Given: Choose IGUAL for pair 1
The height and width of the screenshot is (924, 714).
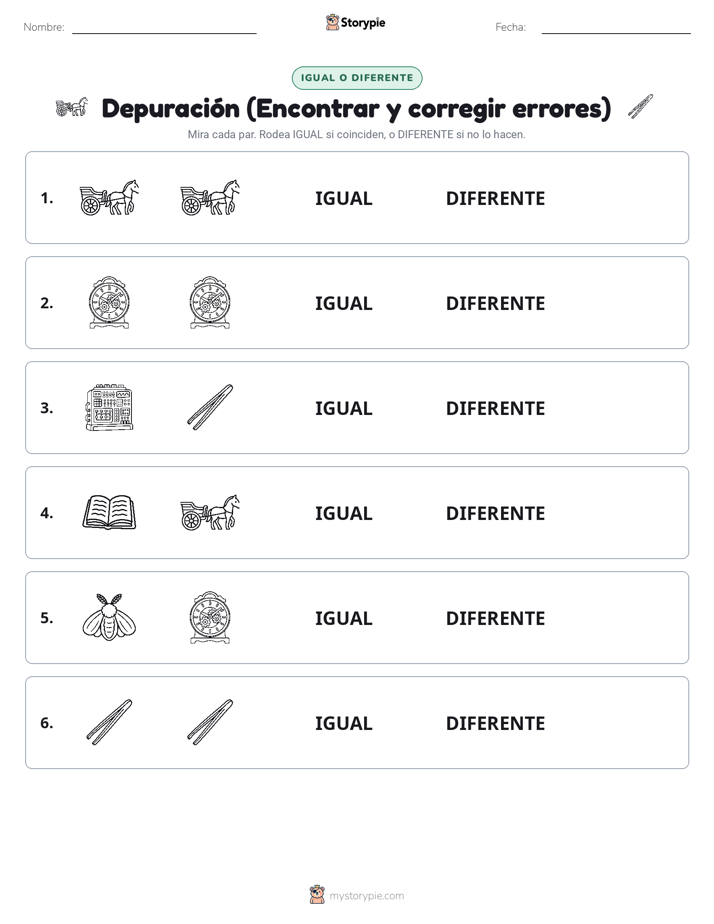Looking at the screenshot, I should click(343, 199).
